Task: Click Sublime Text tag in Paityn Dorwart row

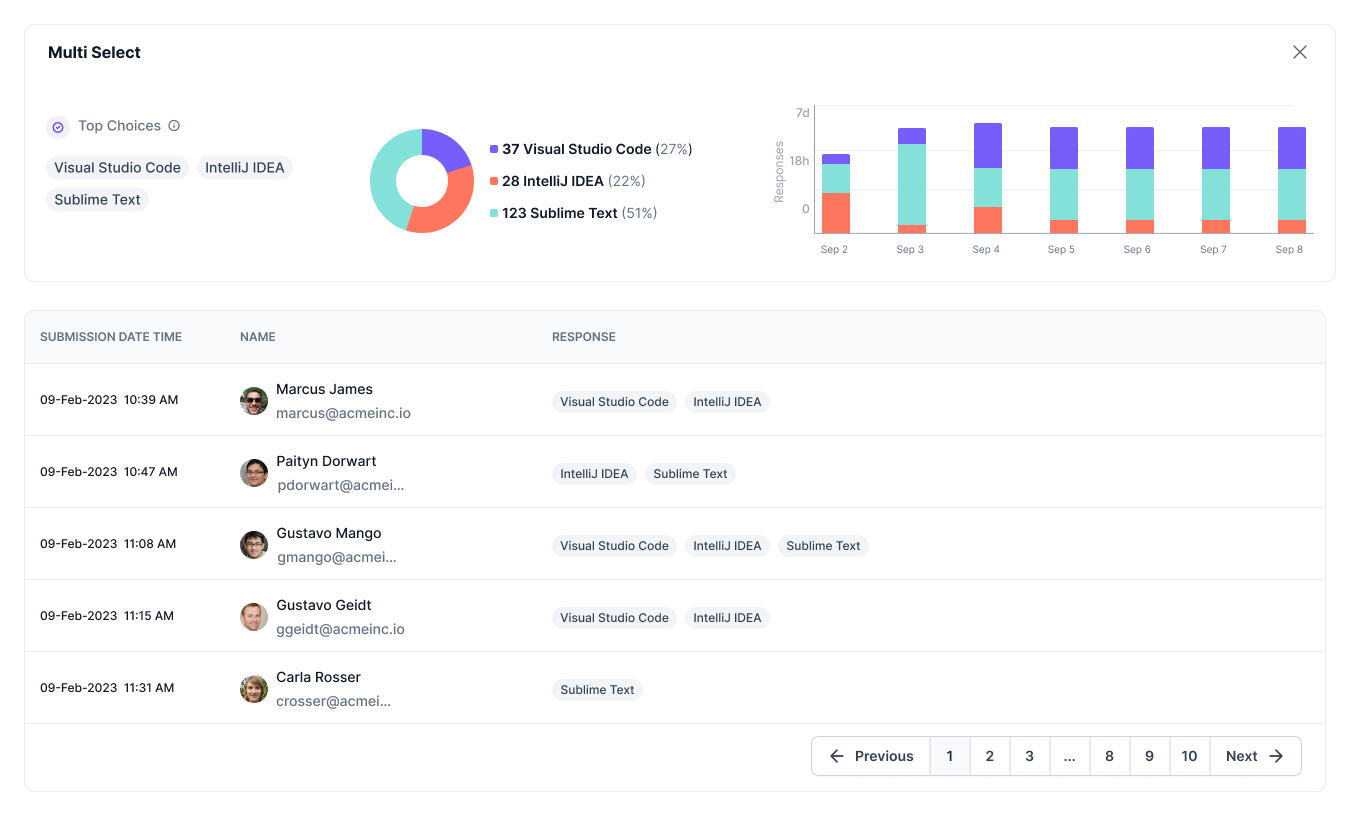Action: coord(690,474)
